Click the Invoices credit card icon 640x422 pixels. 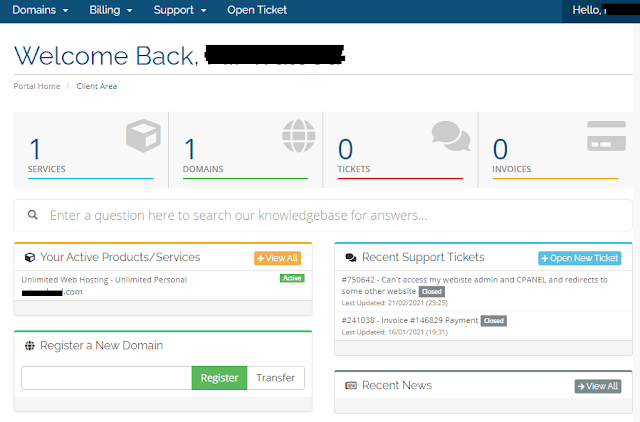pyautogui.click(x=606, y=137)
